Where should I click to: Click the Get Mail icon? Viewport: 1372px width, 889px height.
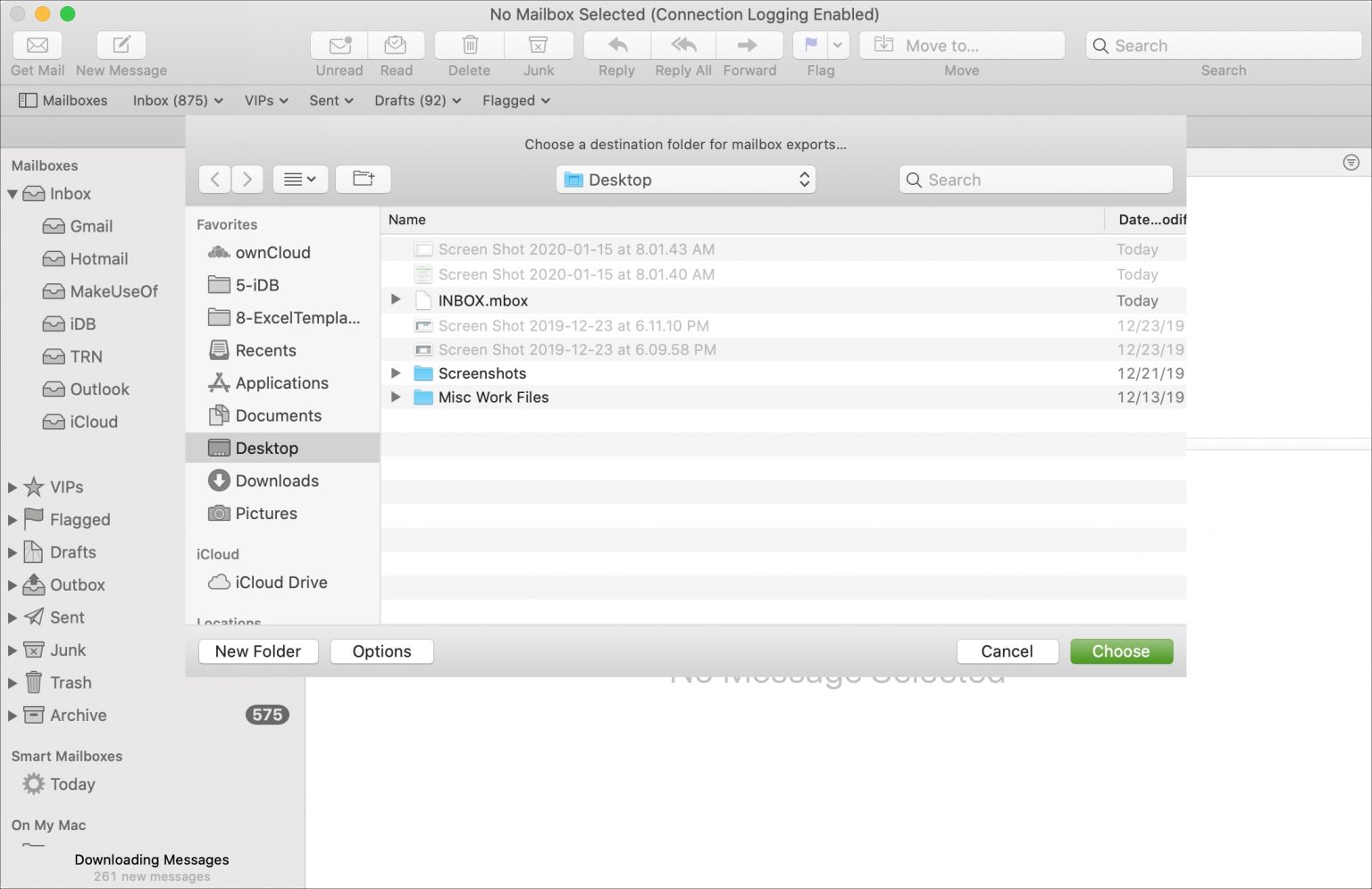coord(37,45)
